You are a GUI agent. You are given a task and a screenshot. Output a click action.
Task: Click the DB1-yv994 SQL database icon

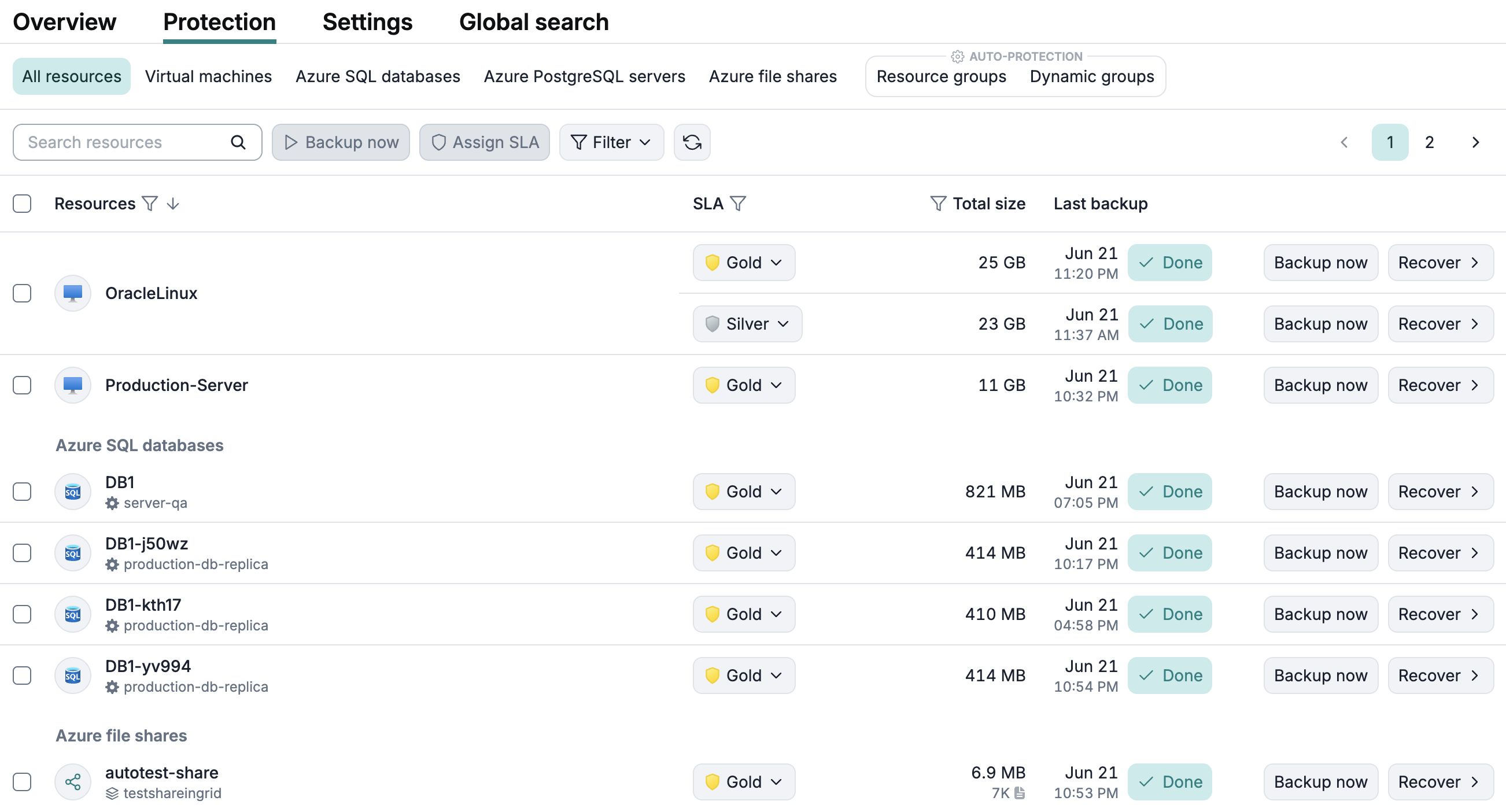72,676
